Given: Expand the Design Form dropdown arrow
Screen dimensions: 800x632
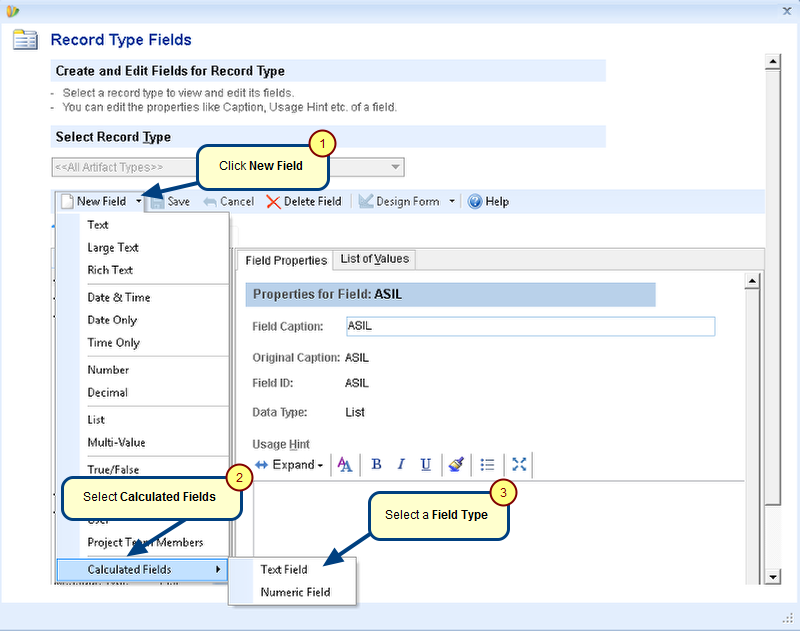Looking at the screenshot, I should 452,201.
